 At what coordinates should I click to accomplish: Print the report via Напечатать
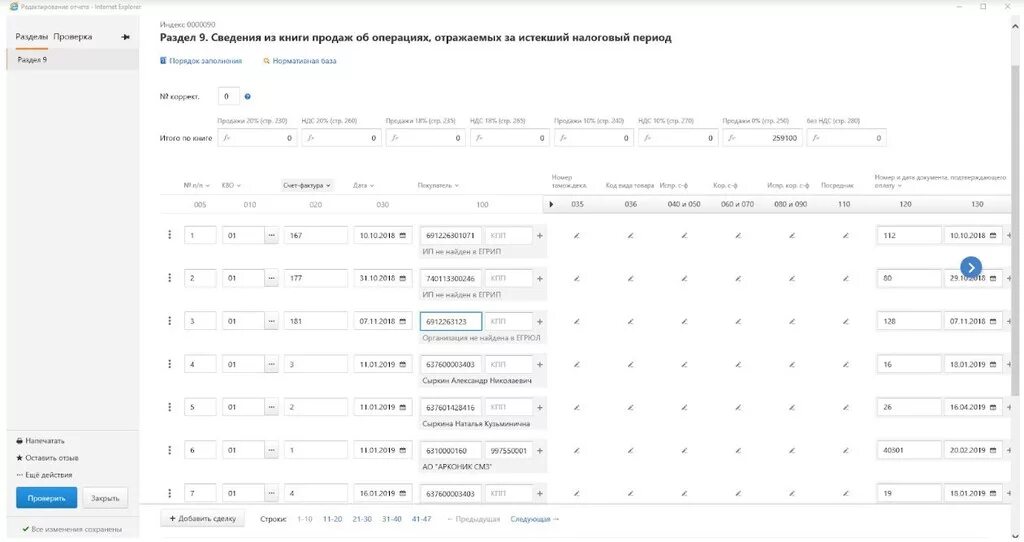point(45,441)
